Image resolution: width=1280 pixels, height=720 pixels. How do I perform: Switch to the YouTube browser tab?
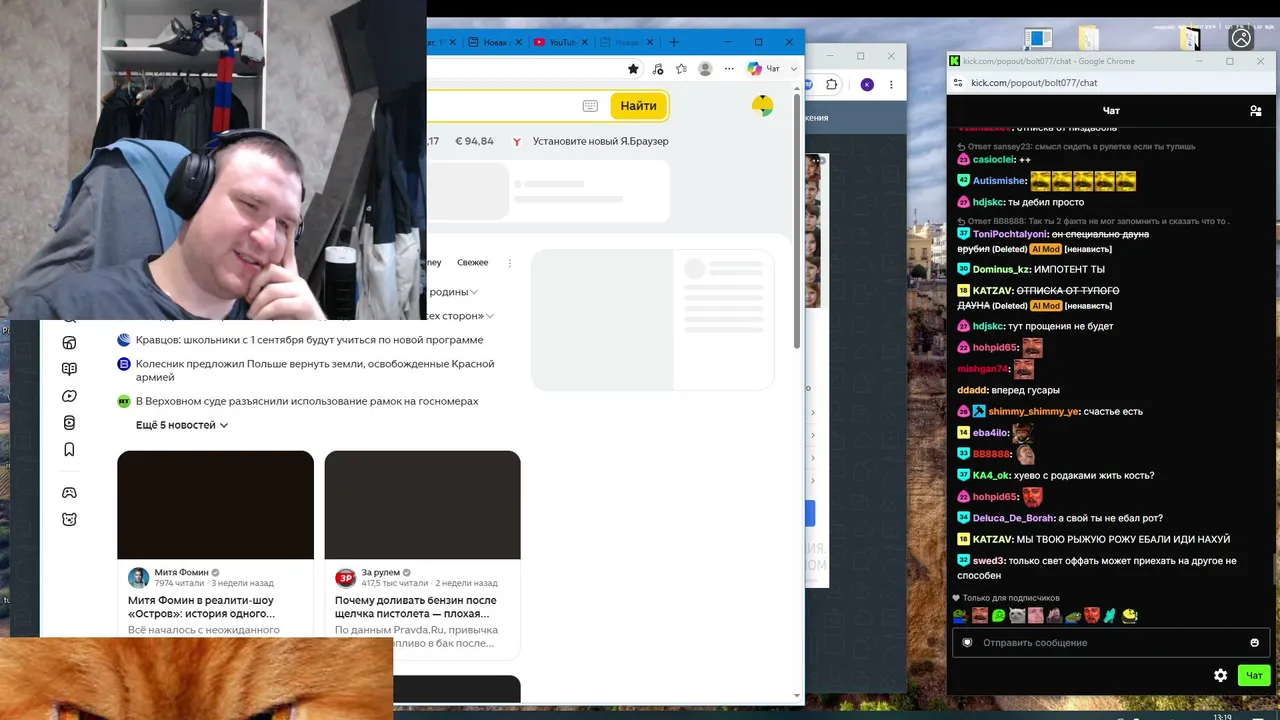[556, 42]
